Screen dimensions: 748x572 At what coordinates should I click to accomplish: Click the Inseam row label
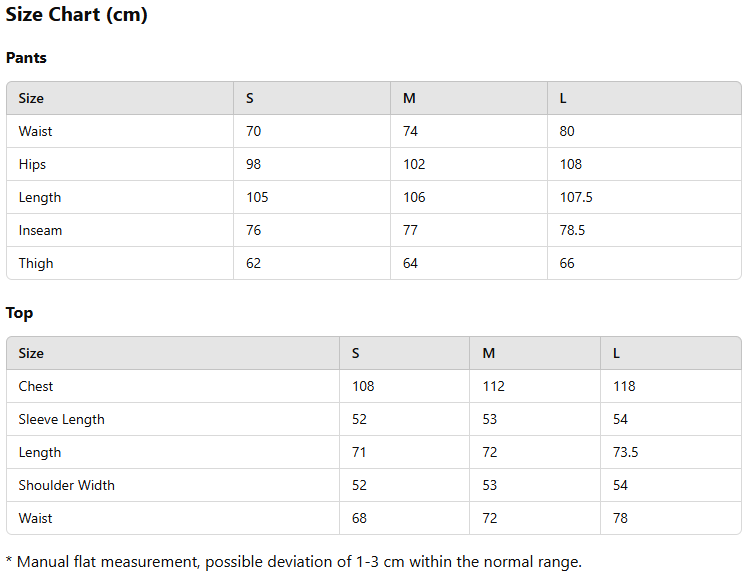coord(40,230)
